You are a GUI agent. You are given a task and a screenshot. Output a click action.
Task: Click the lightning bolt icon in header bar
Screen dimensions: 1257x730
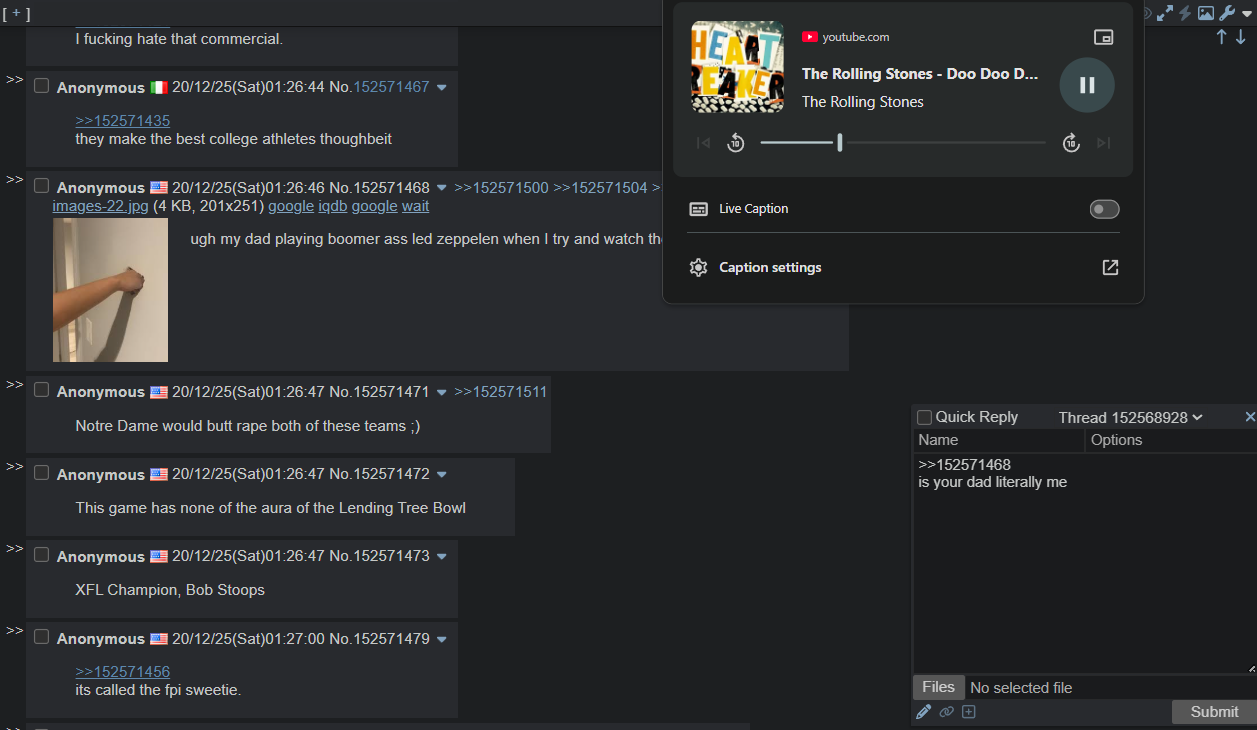[x=1186, y=13]
